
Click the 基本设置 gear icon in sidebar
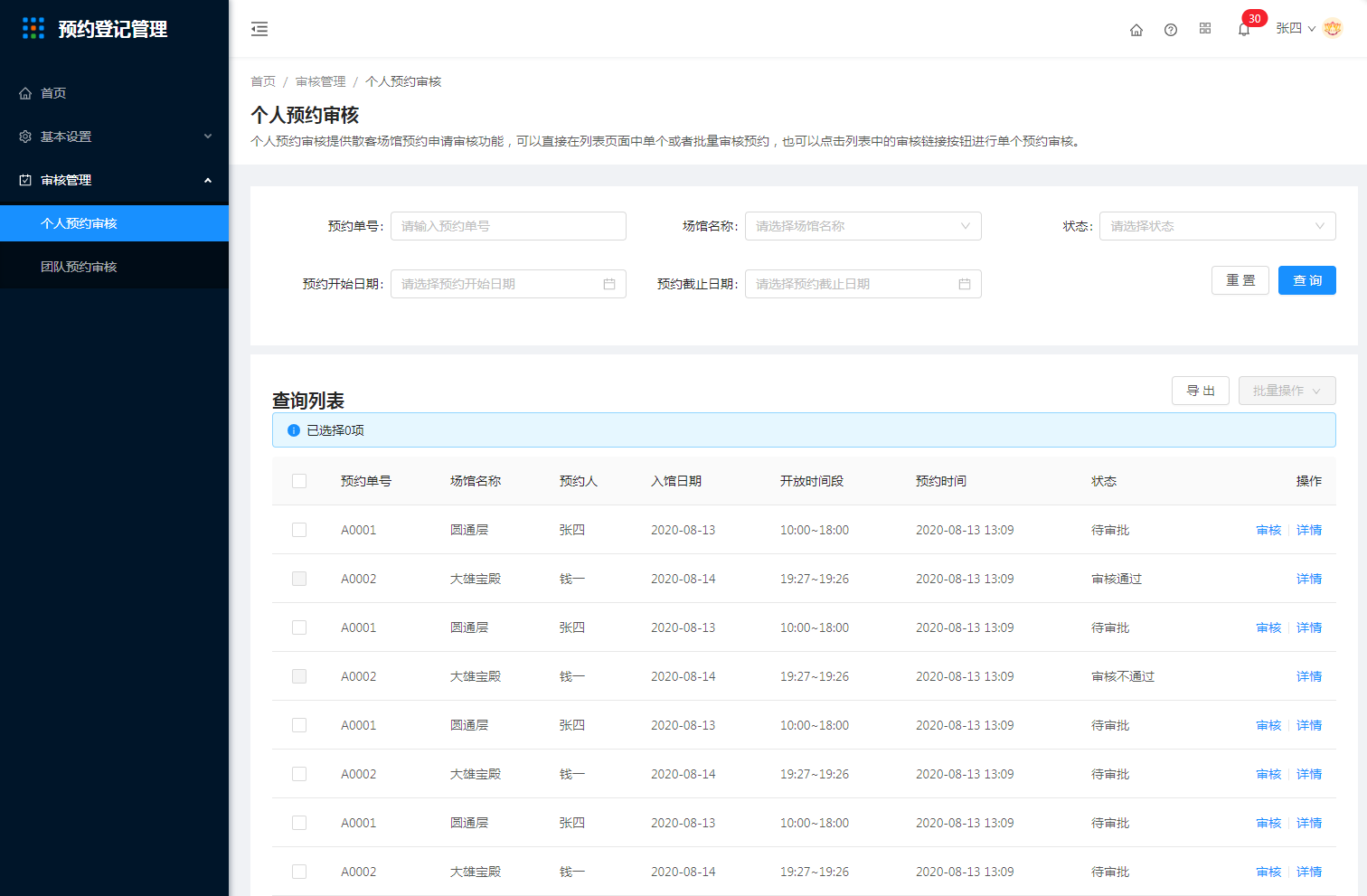[25, 137]
